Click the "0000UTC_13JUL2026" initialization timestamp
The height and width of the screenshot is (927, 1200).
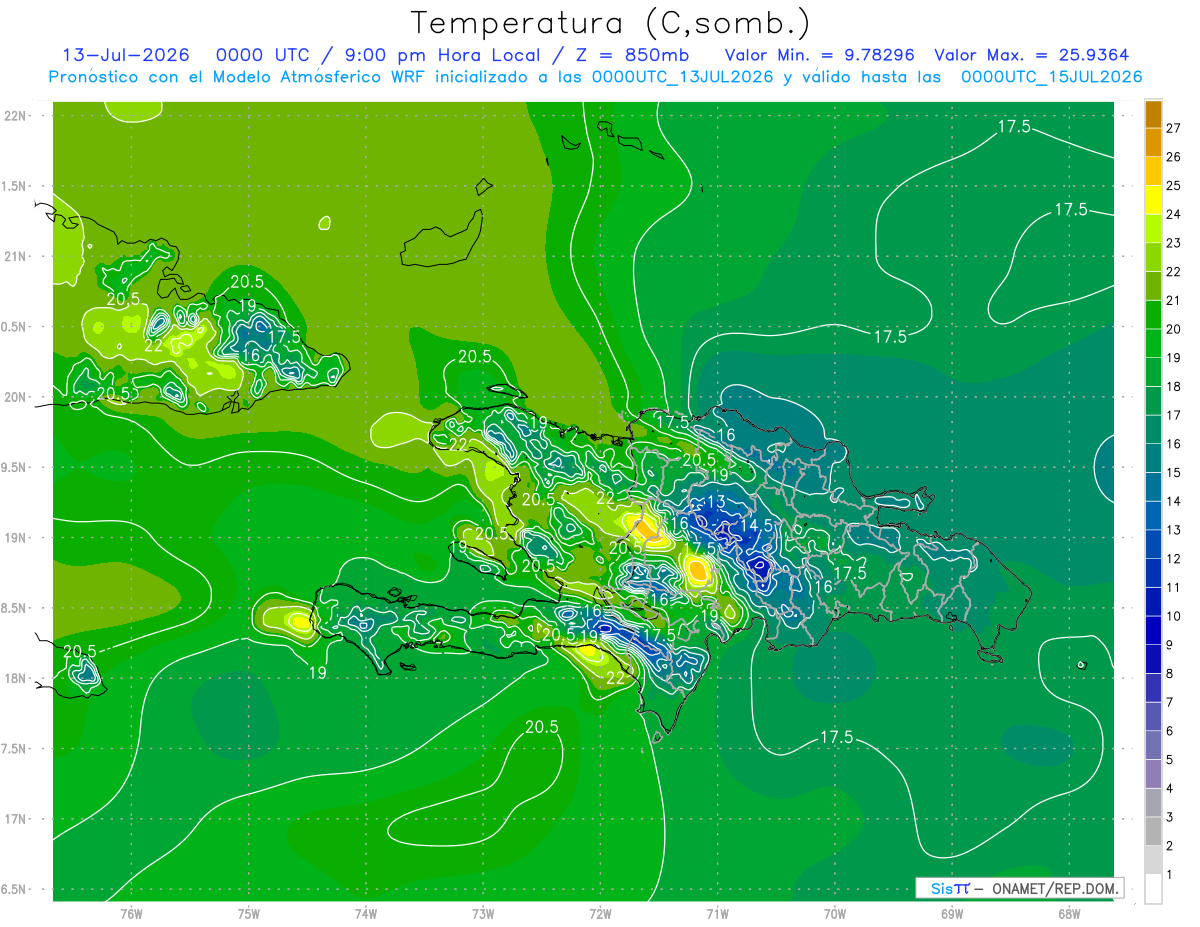pyautogui.click(x=683, y=77)
